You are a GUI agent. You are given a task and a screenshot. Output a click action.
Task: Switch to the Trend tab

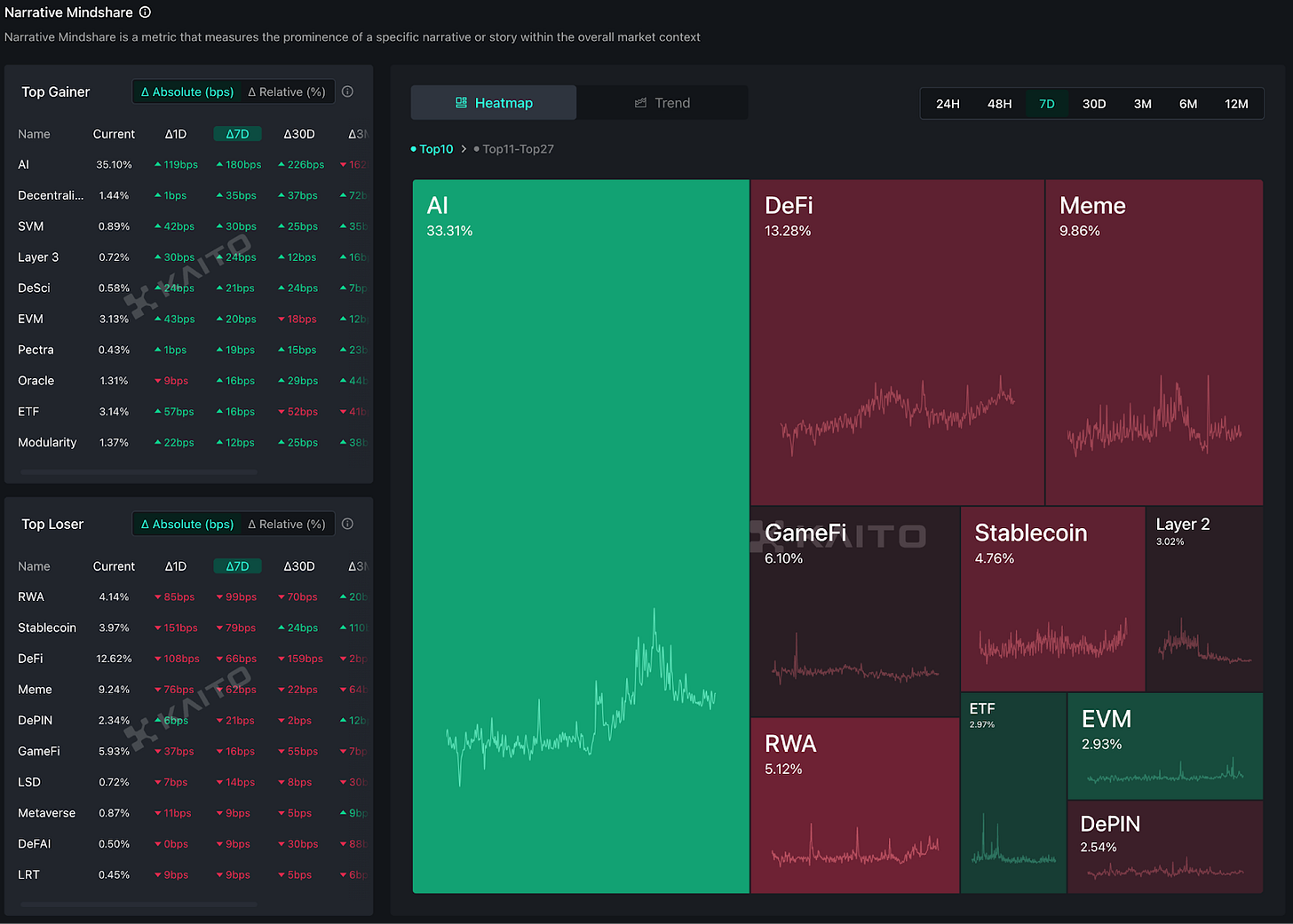tap(662, 102)
